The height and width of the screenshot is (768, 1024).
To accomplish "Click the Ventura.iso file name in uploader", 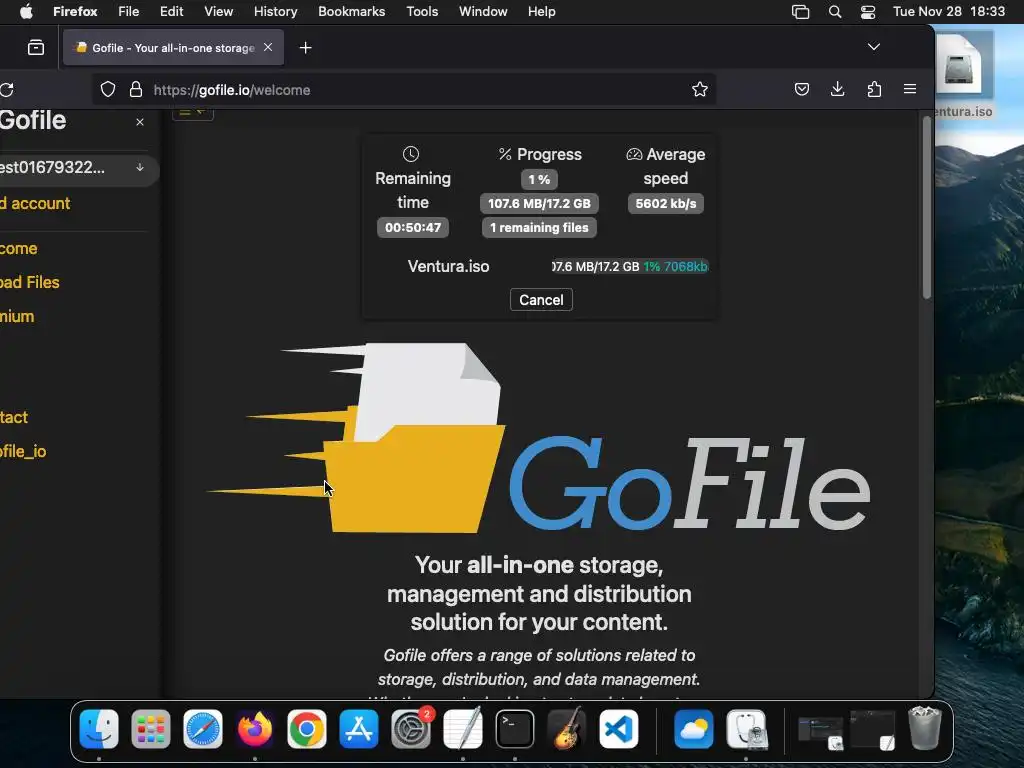I will [x=448, y=266].
